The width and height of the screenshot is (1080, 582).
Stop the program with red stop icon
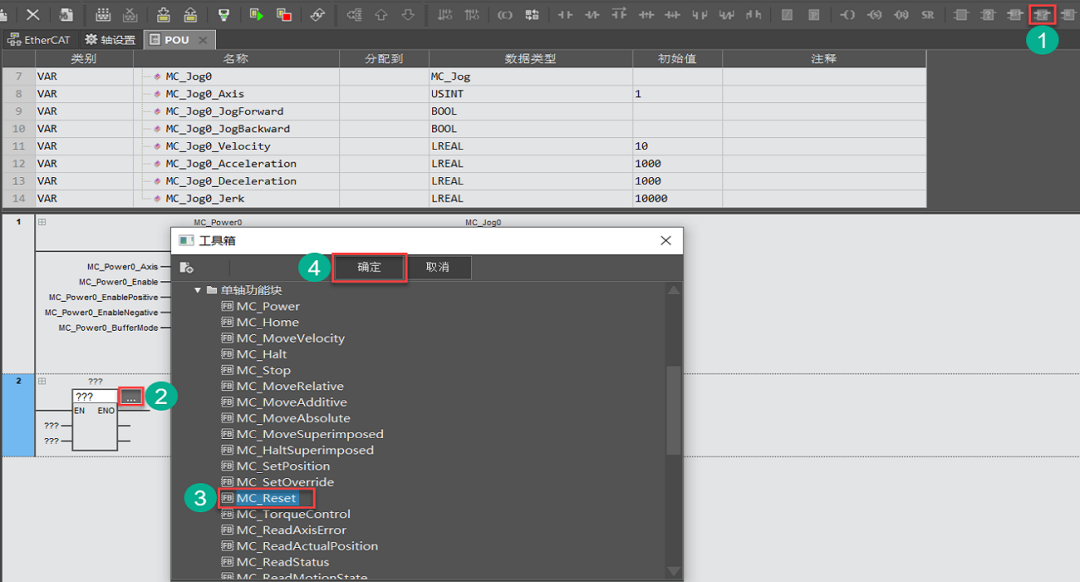pyautogui.click(x=283, y=14)
